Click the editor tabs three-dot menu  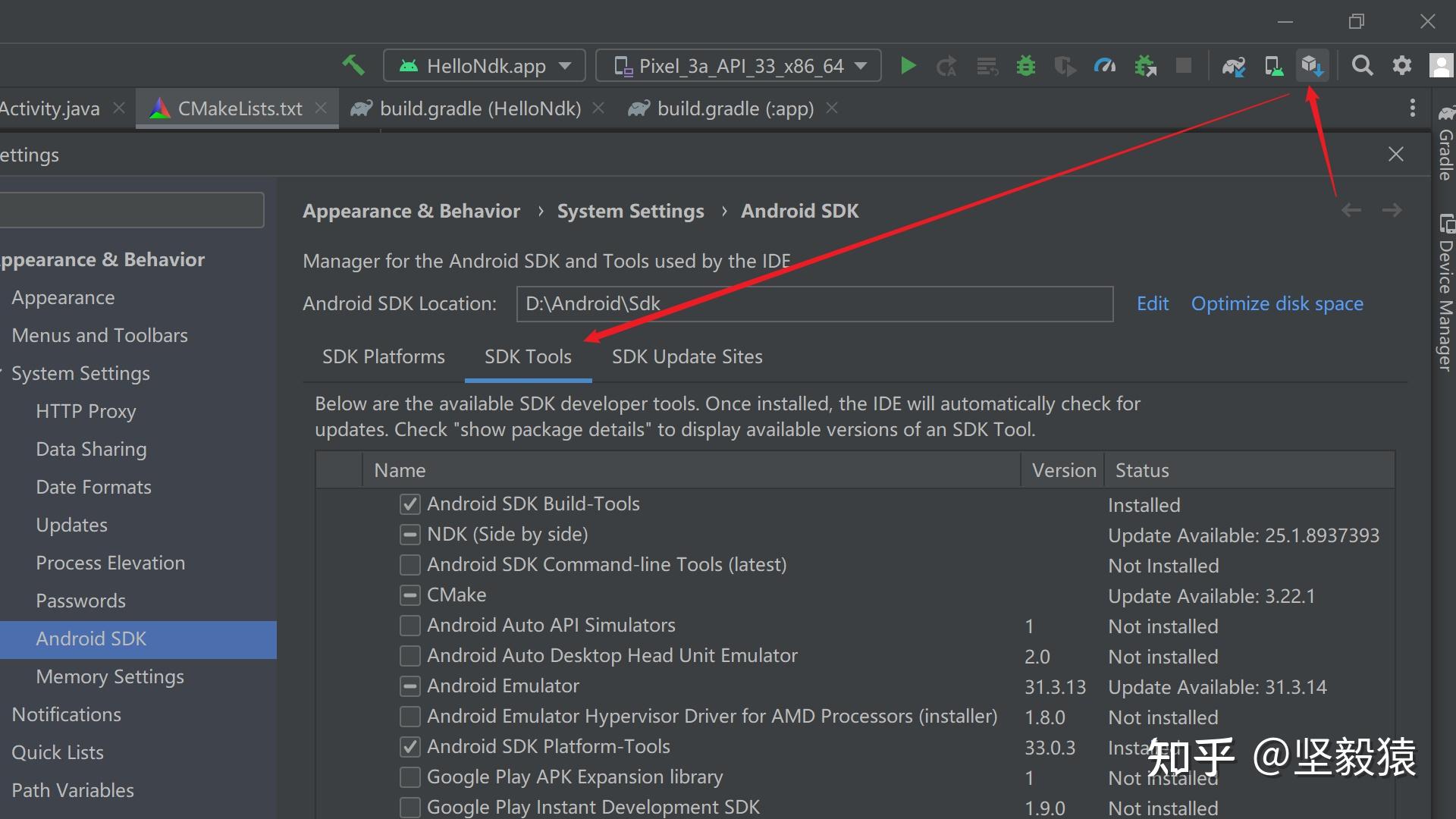click(1412, 108)
